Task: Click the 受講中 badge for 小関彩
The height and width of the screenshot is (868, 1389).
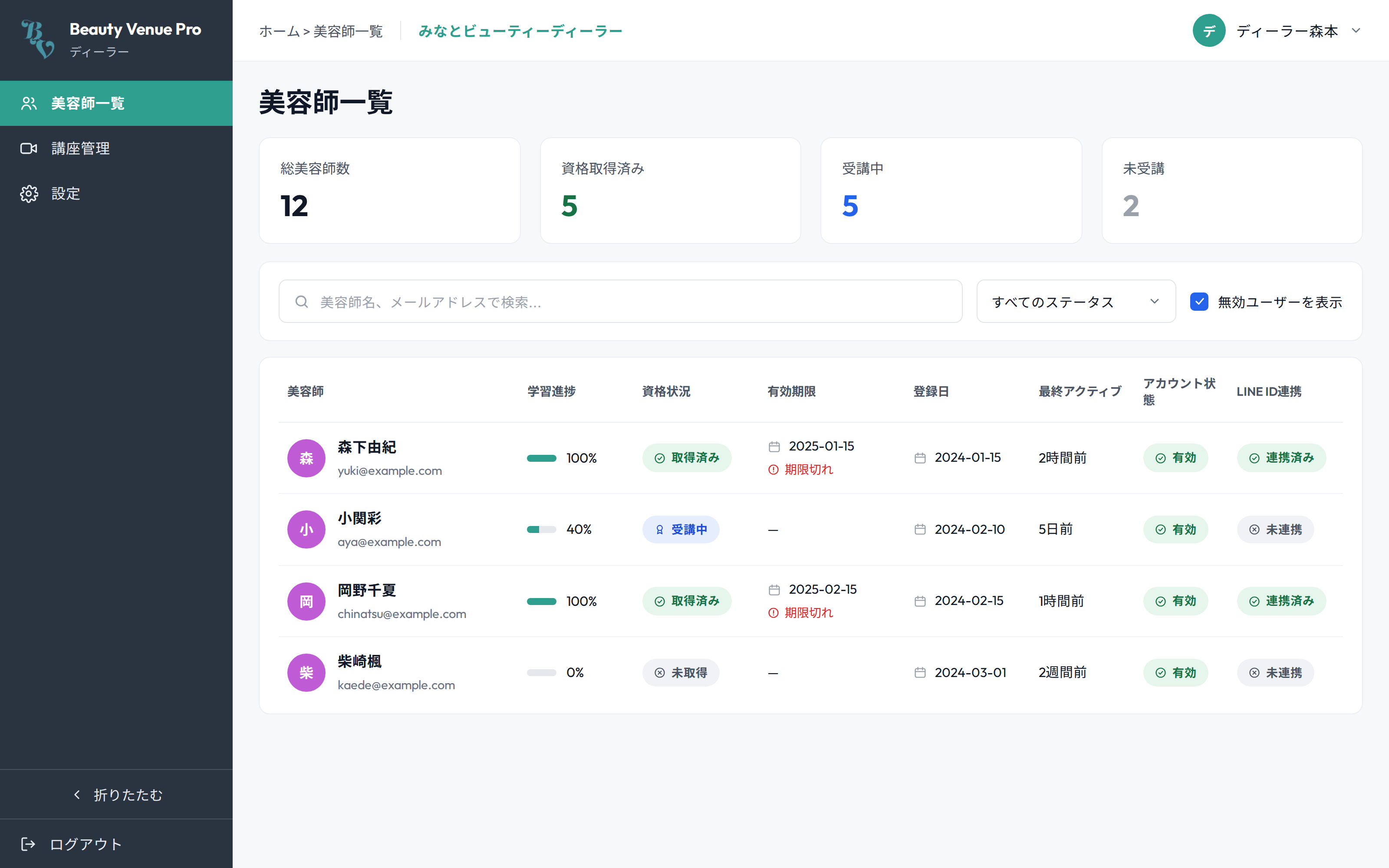Action: (681, 529)
